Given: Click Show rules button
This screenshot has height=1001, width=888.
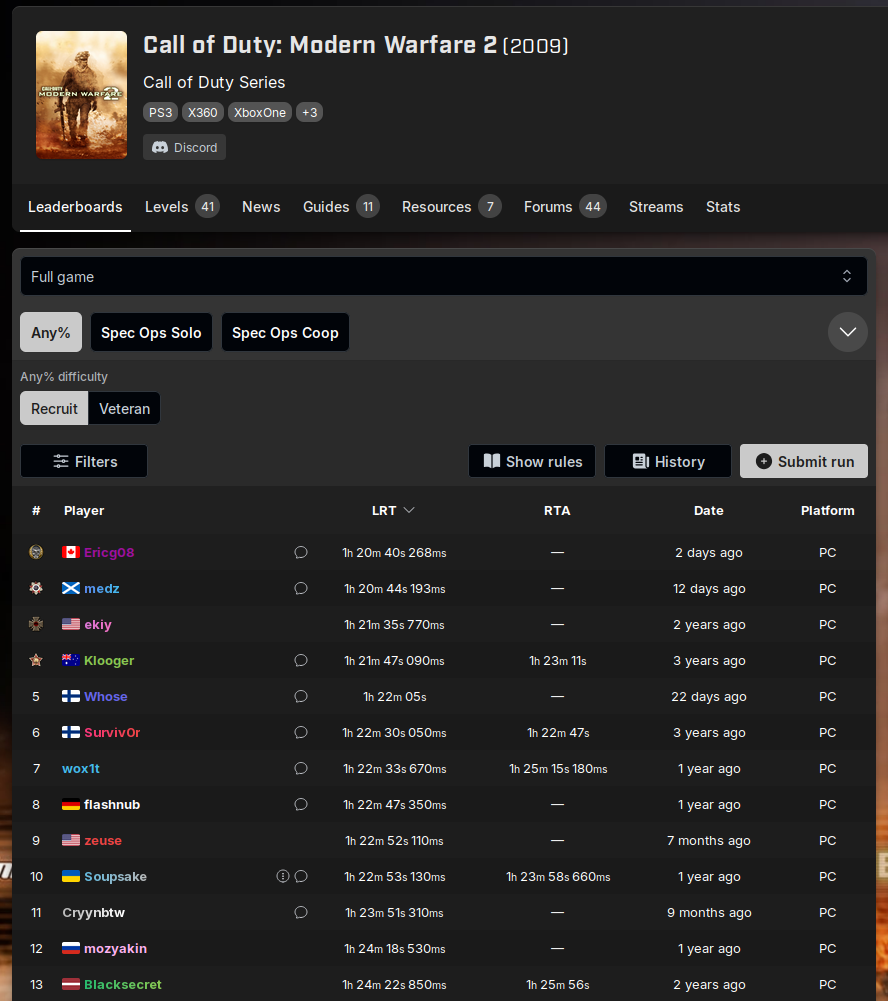Looking at the screenshot, I should (x=532, y=461).
